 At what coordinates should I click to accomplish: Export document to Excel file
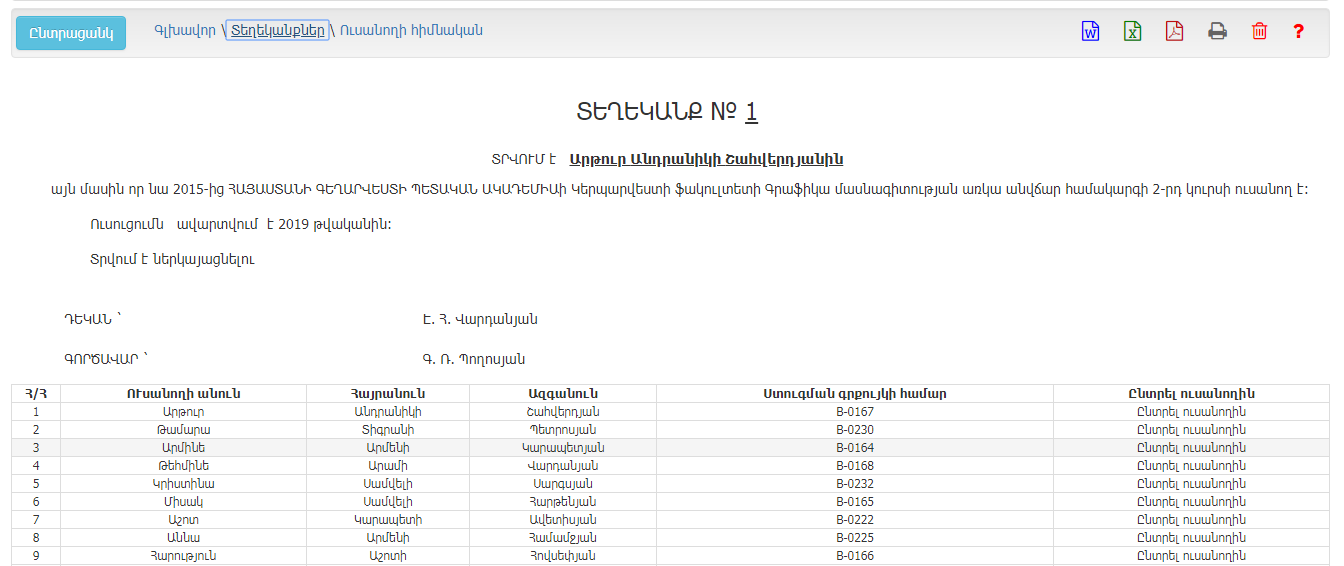tap(1132, 31)
